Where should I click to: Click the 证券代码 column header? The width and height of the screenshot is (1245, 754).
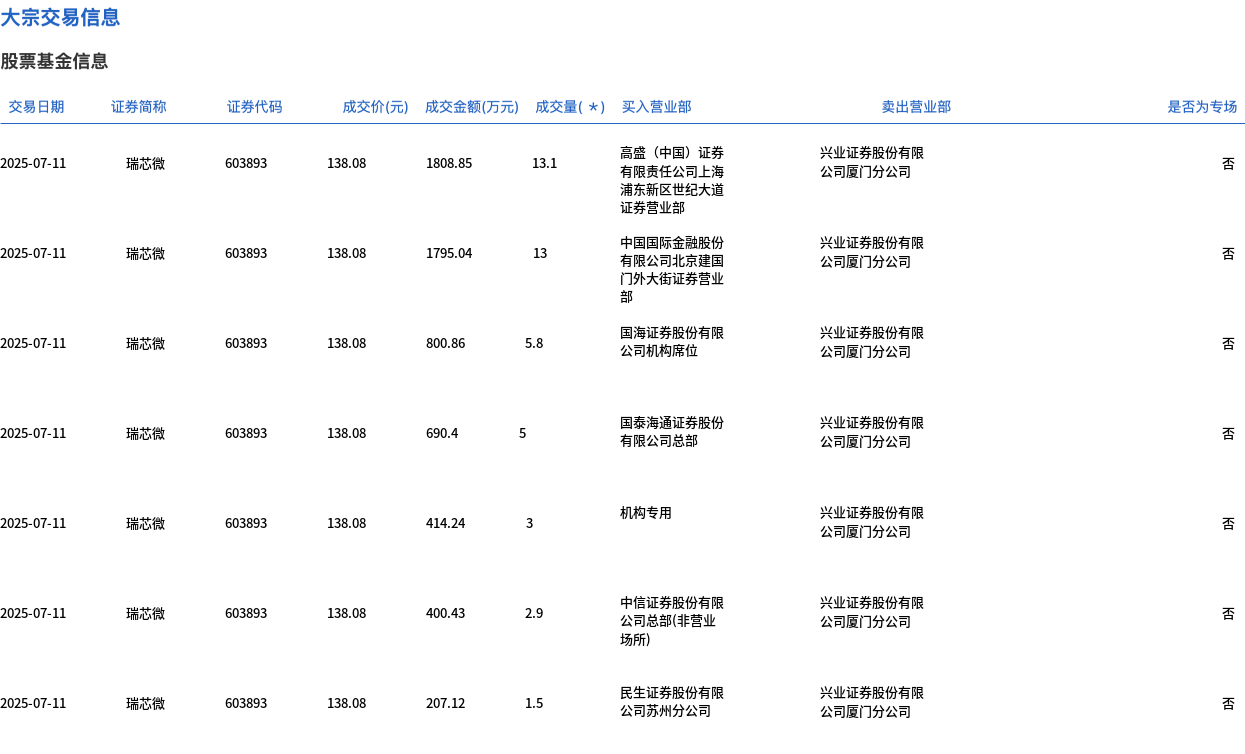tap(254, 107)
